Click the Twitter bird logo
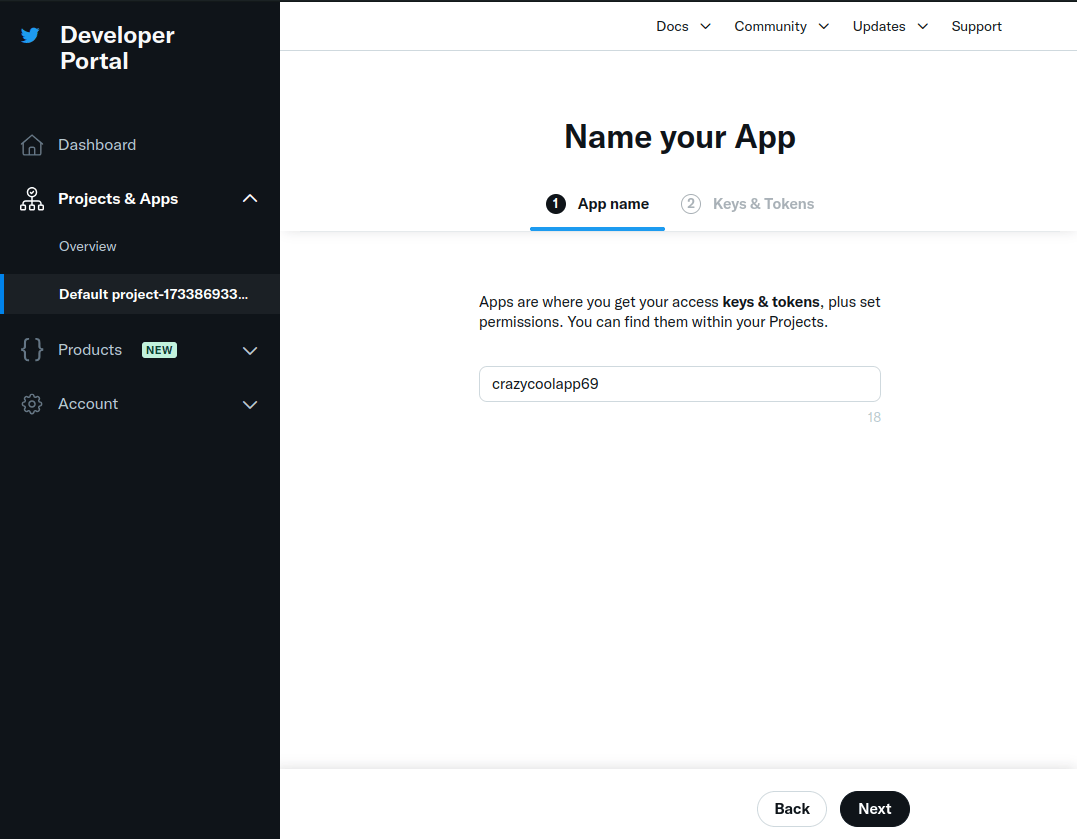The height and width of the screenshot is (839, 1077). pyautogui.click(x=31, y=36)
